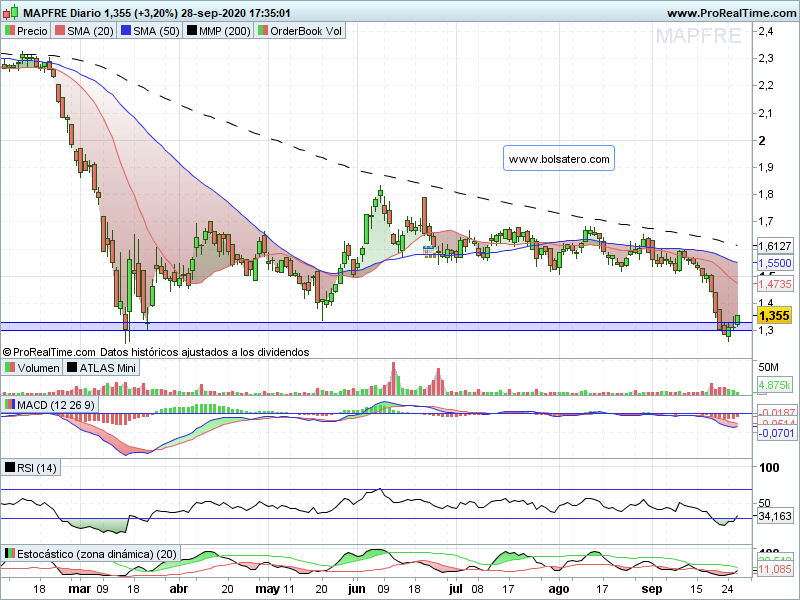The image size is (800, 600).
Task: Click the 2,4 price axis label
Action: (x=766, y=31)
